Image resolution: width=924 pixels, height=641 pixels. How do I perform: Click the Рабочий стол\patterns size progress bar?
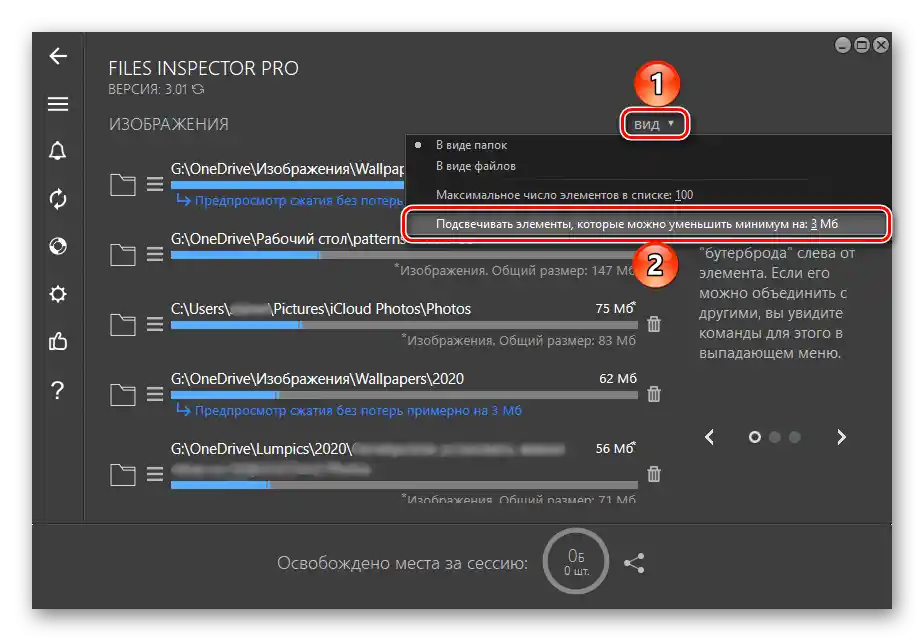(x=404, y=255)
